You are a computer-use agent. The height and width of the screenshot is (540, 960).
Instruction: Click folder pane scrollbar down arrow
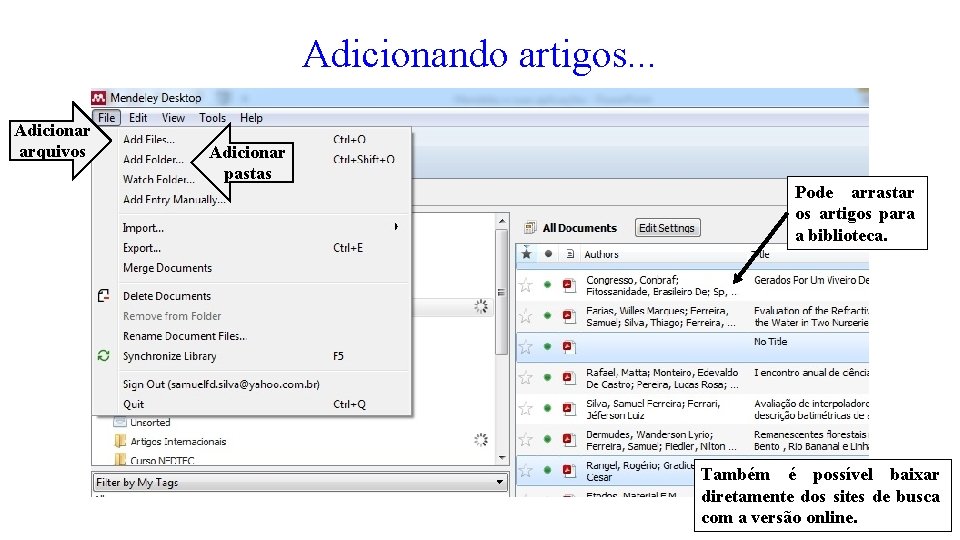click(x=502, y=457)
